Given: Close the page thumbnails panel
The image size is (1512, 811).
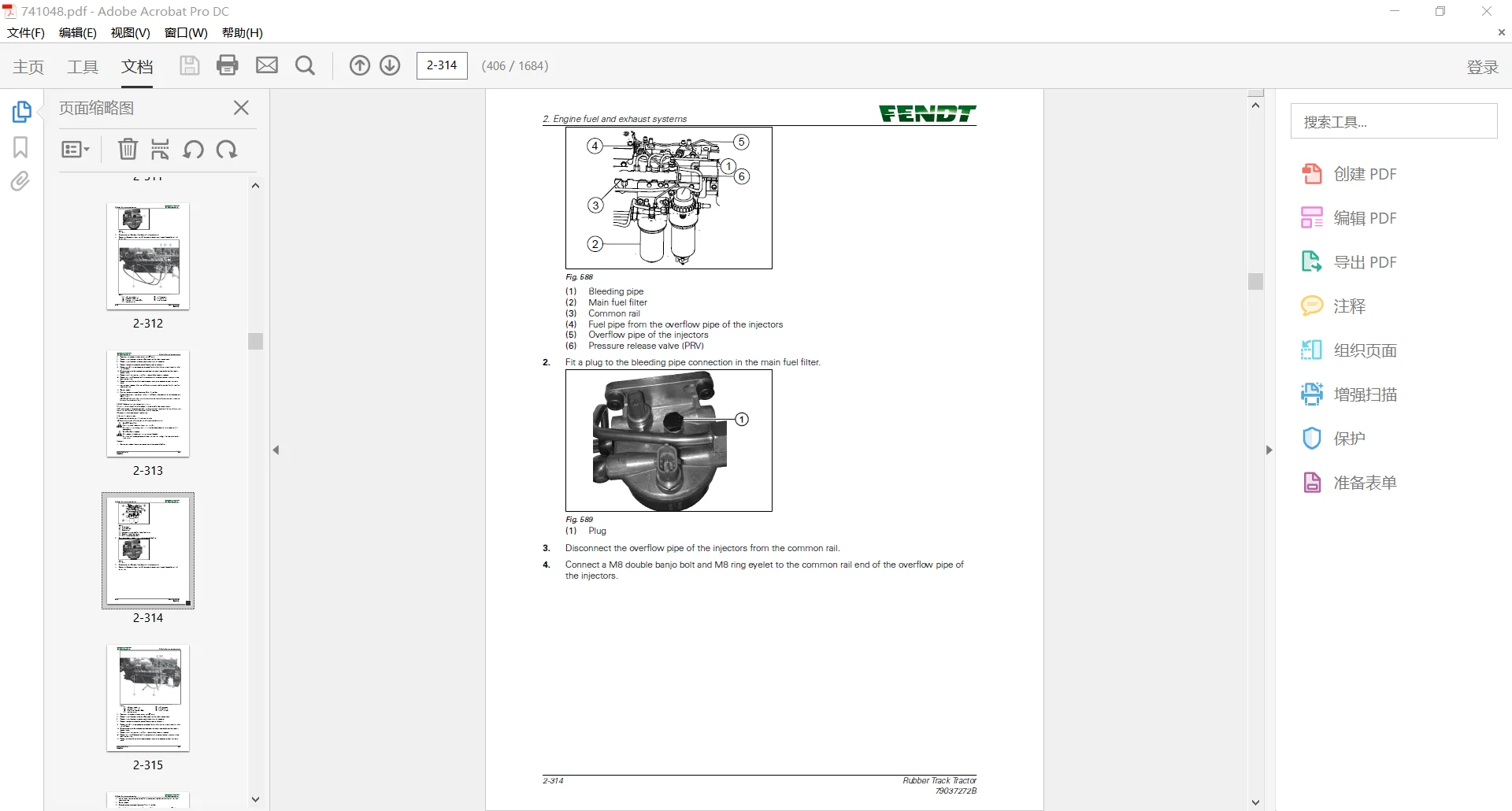Looking at the screenshot, I should [x=242, y=108].
